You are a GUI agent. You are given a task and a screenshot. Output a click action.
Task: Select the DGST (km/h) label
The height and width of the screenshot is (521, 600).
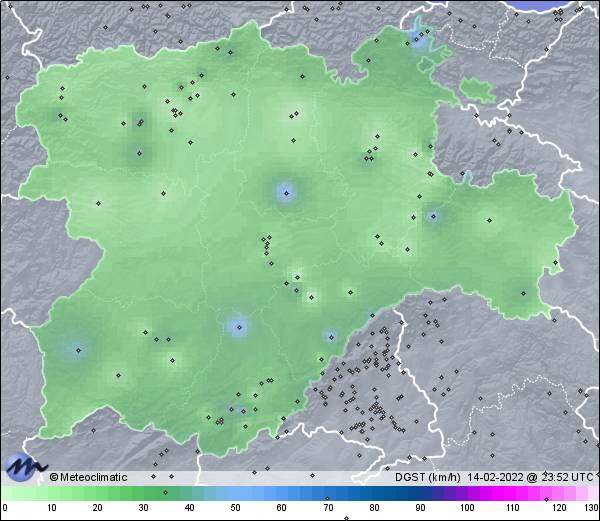pos(428,477)
